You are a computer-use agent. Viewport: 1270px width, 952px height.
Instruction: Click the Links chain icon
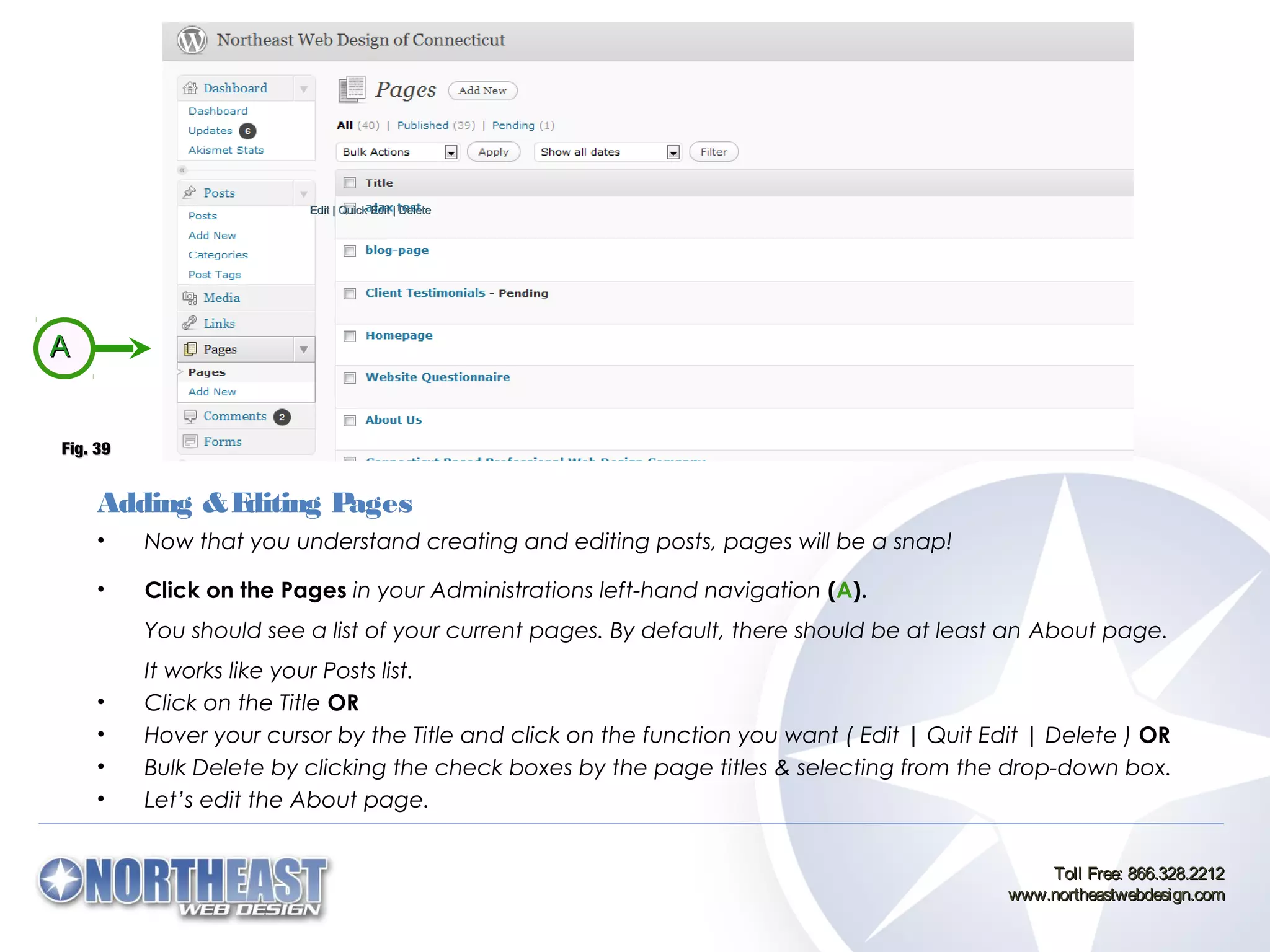point(190,323)
